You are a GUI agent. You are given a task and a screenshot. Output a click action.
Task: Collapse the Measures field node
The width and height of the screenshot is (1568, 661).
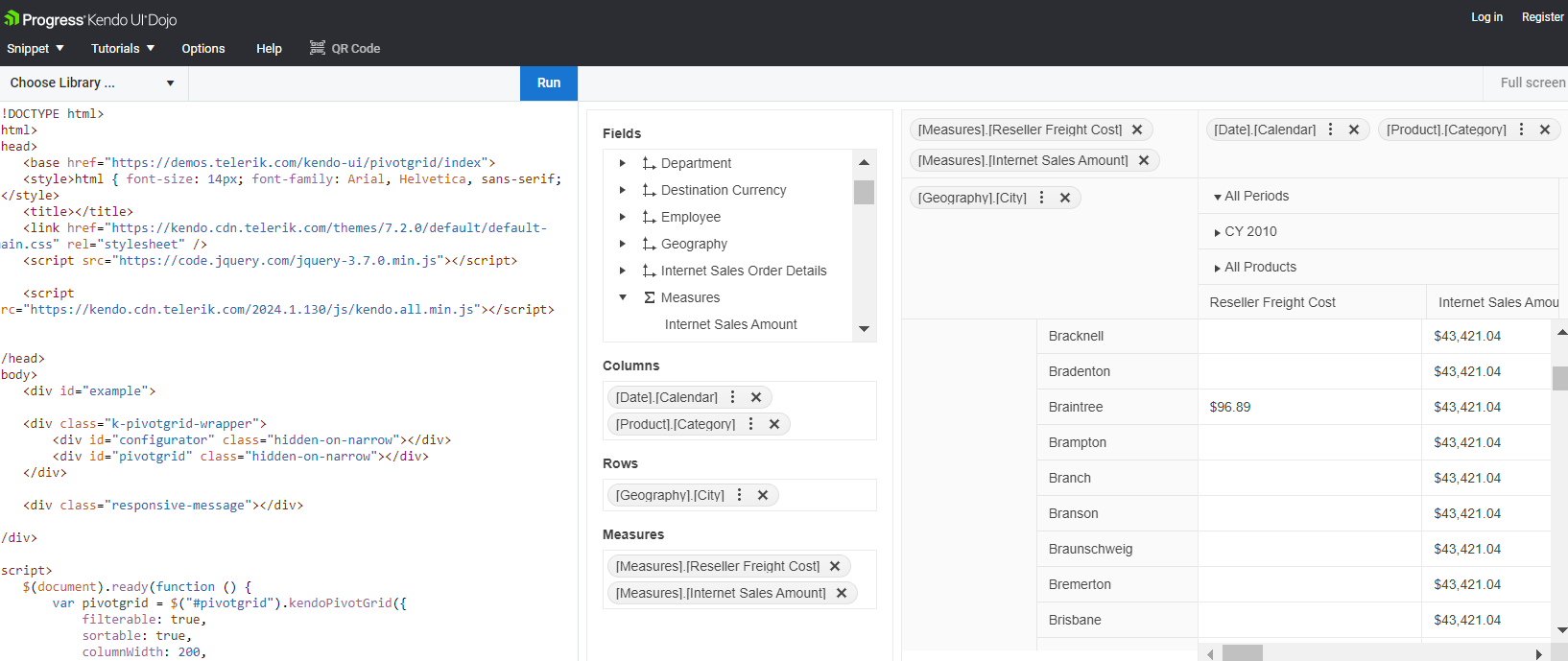(623, 297)
